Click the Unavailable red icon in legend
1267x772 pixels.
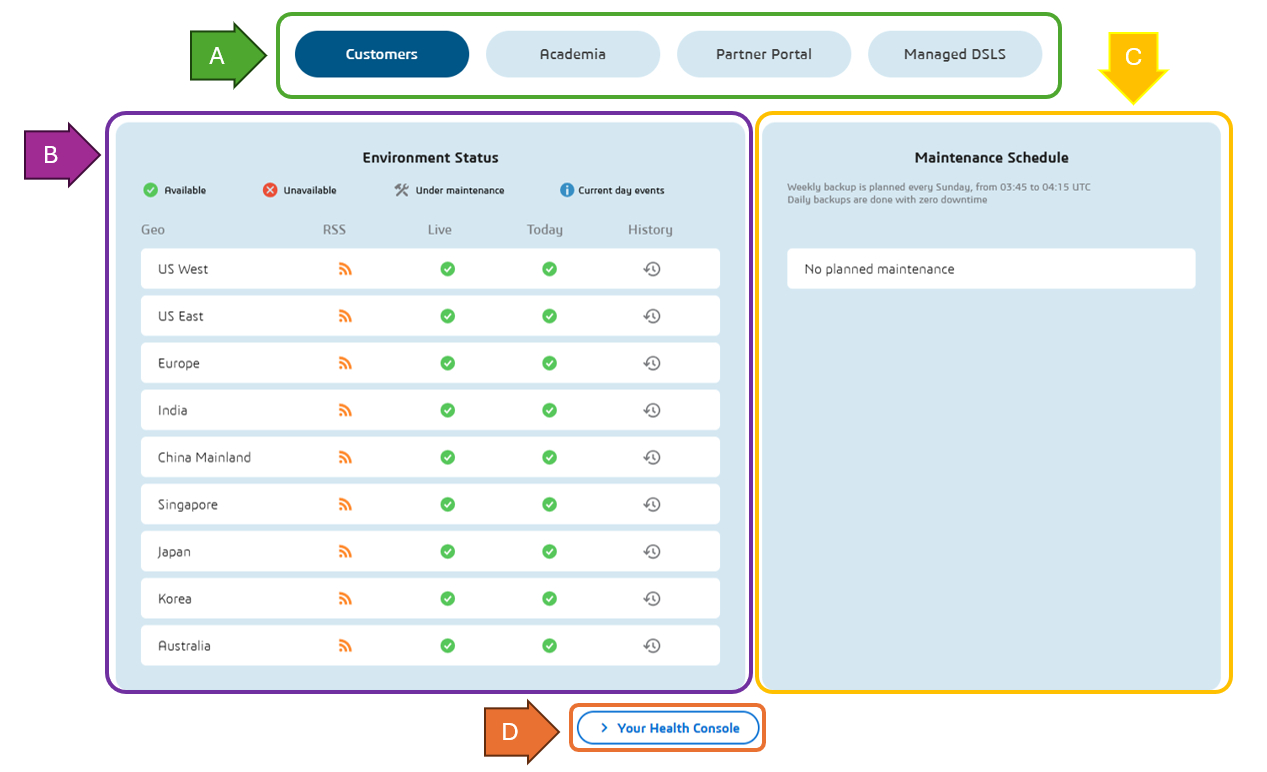[x=269, y=189]
